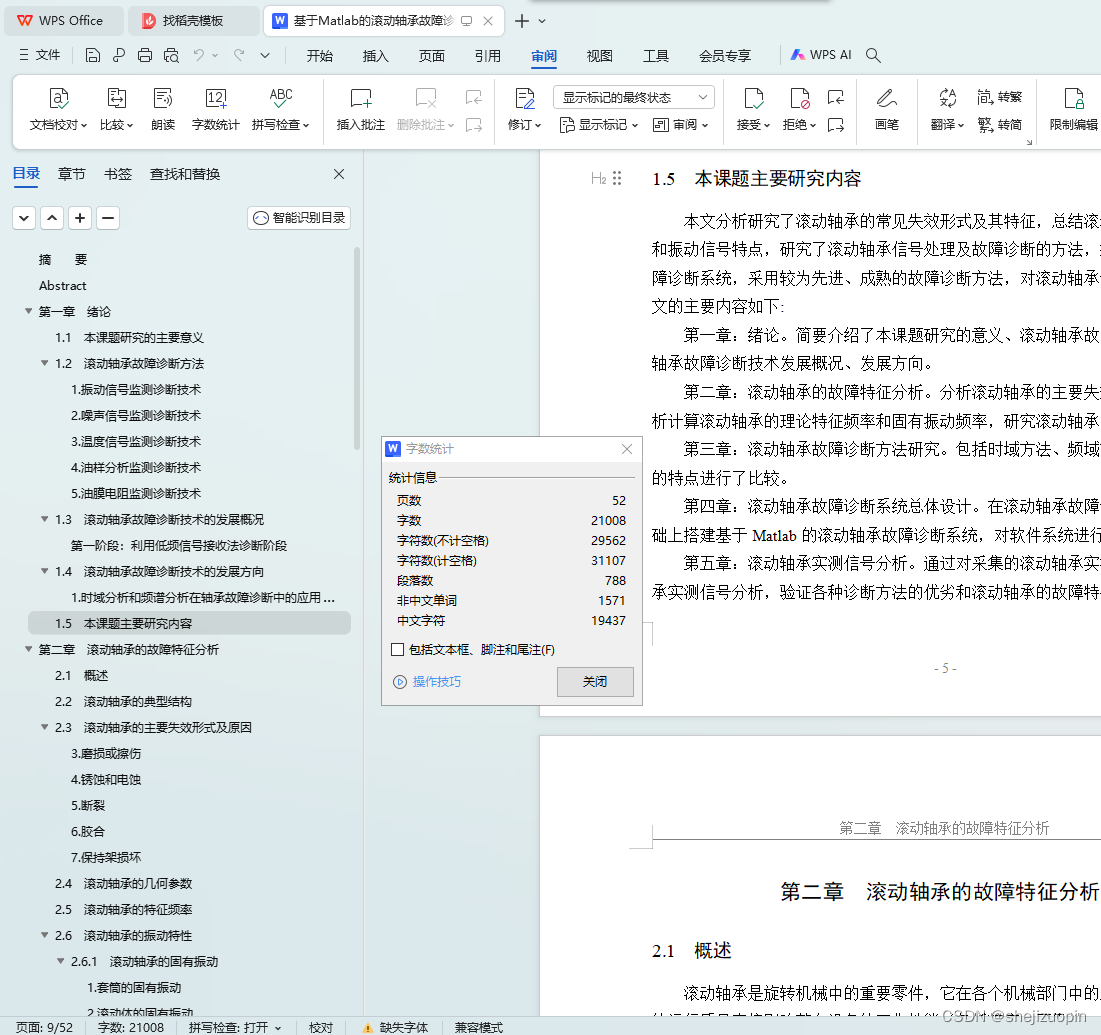This screenshot has height=1035, width=1101.
Task: Select outline item Abstract
Action: pos(62,286)
